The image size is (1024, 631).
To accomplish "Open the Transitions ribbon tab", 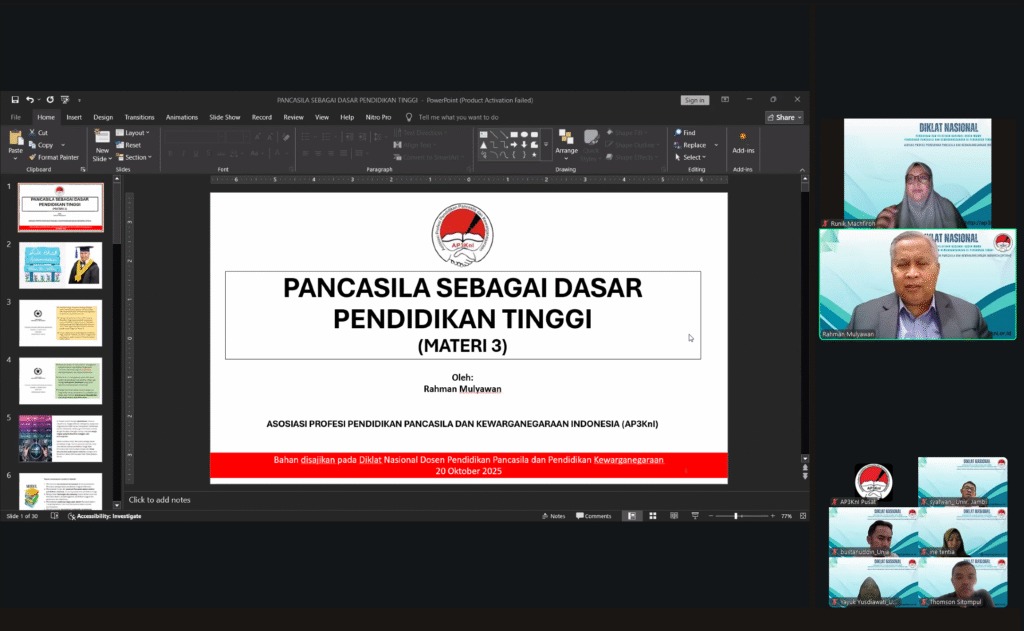I will [x=139, y=117].
